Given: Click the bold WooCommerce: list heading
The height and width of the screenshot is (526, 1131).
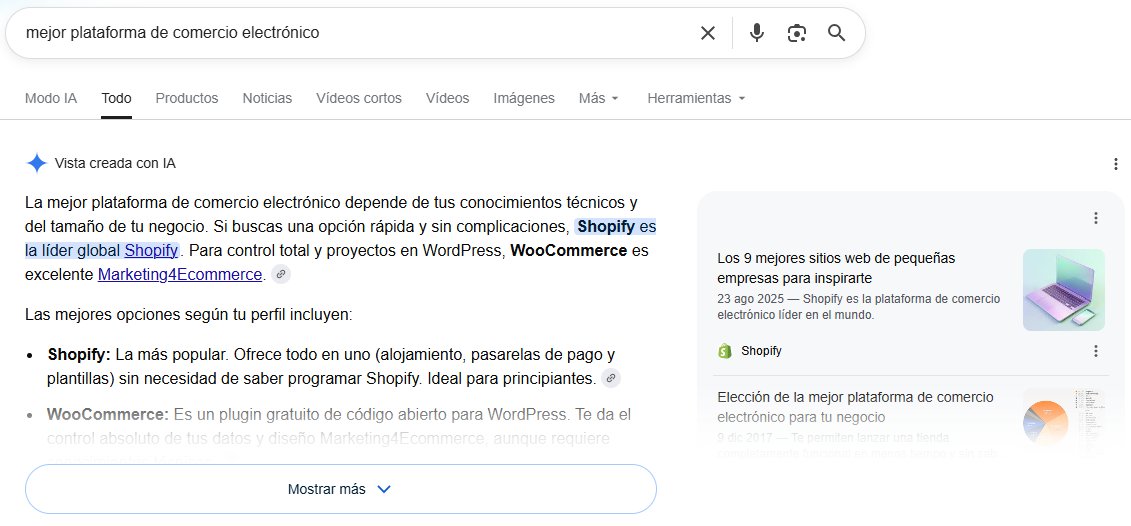Looking at the screenshot, I should pos(107,415).
